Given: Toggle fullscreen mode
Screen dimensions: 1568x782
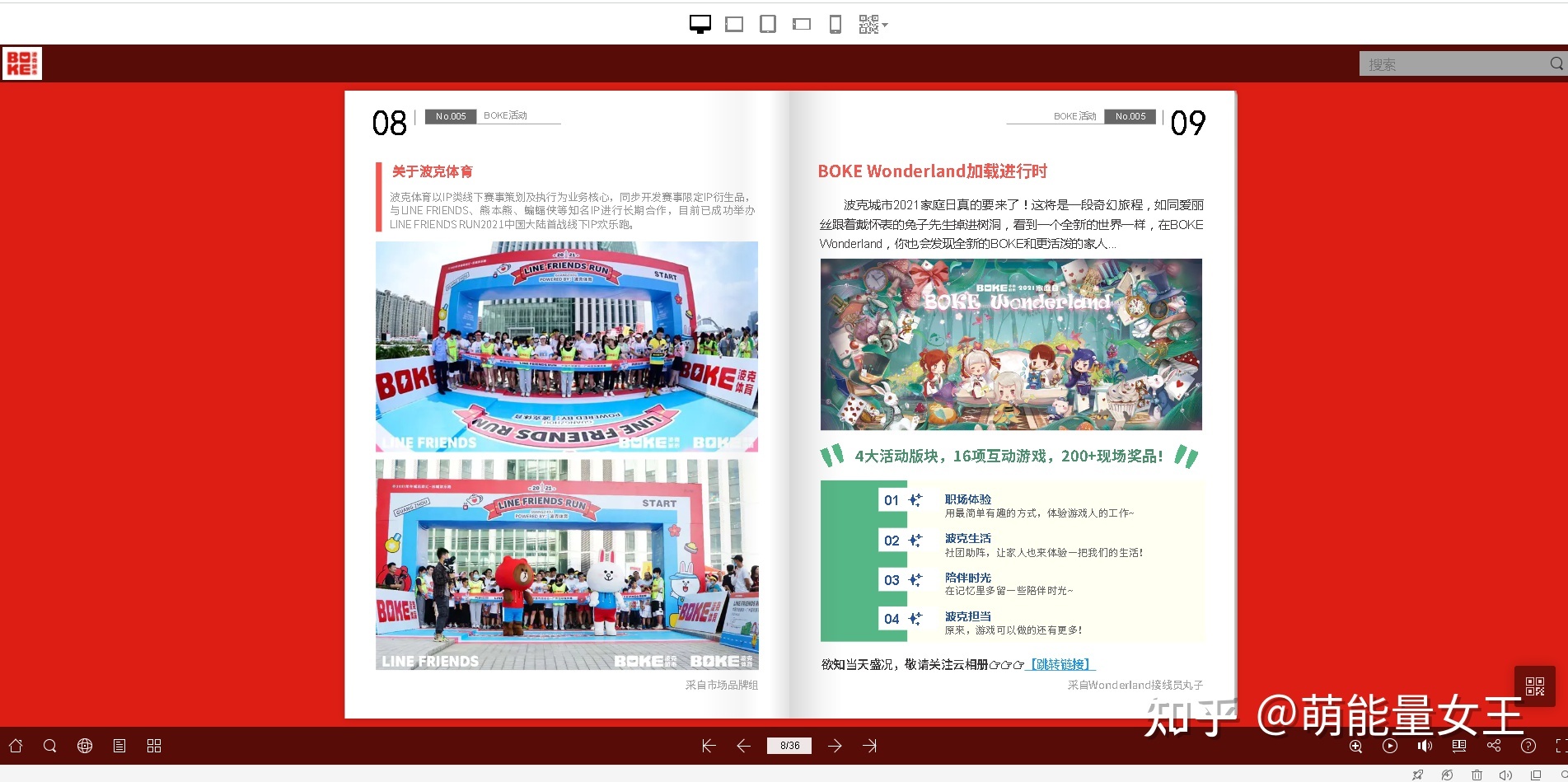Looking at the screenshot, I should (1561, 746).
